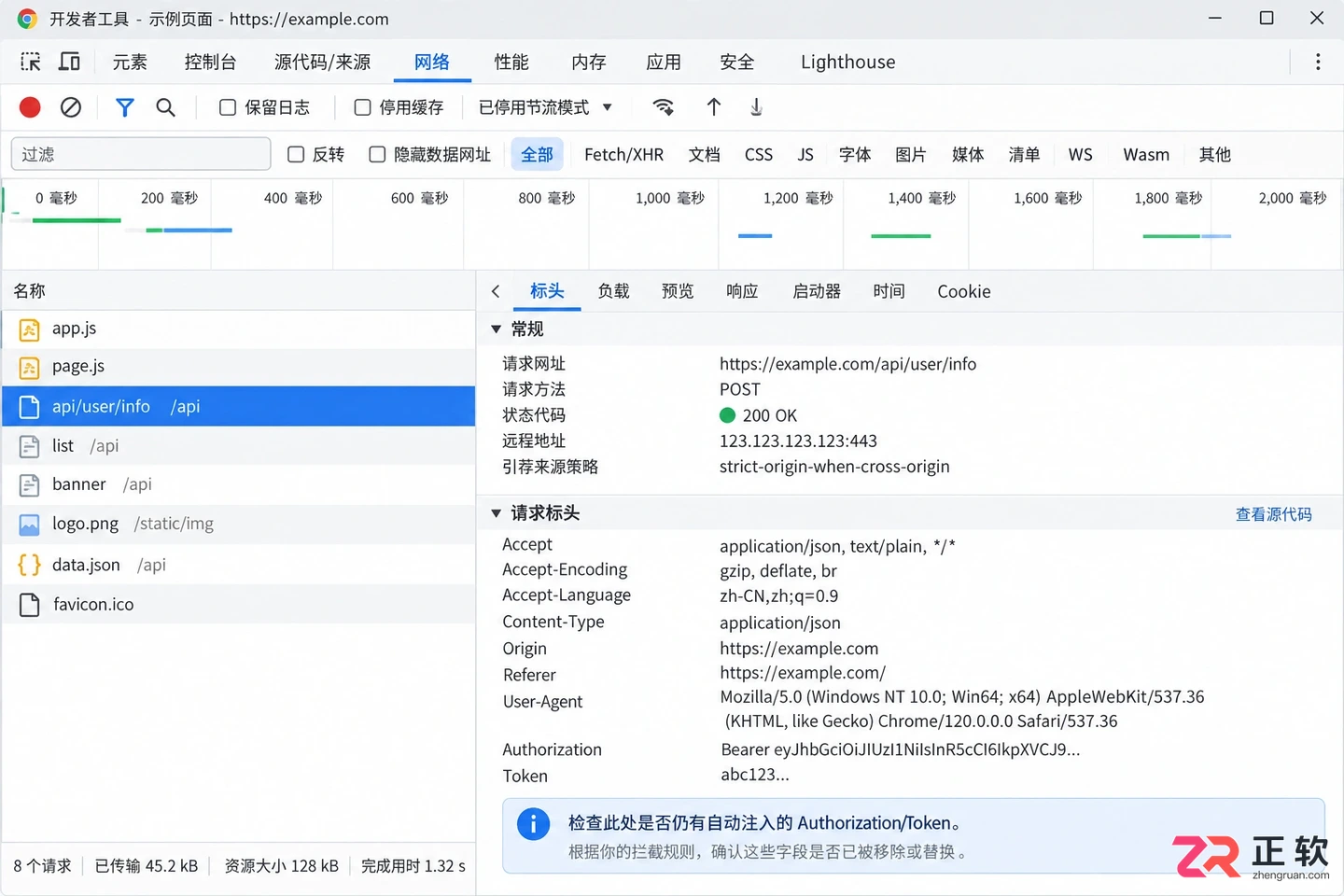Enable the 停用缓存 checkbox
The height and width of the screenshot is (896, 1344).
click(363, 107)
